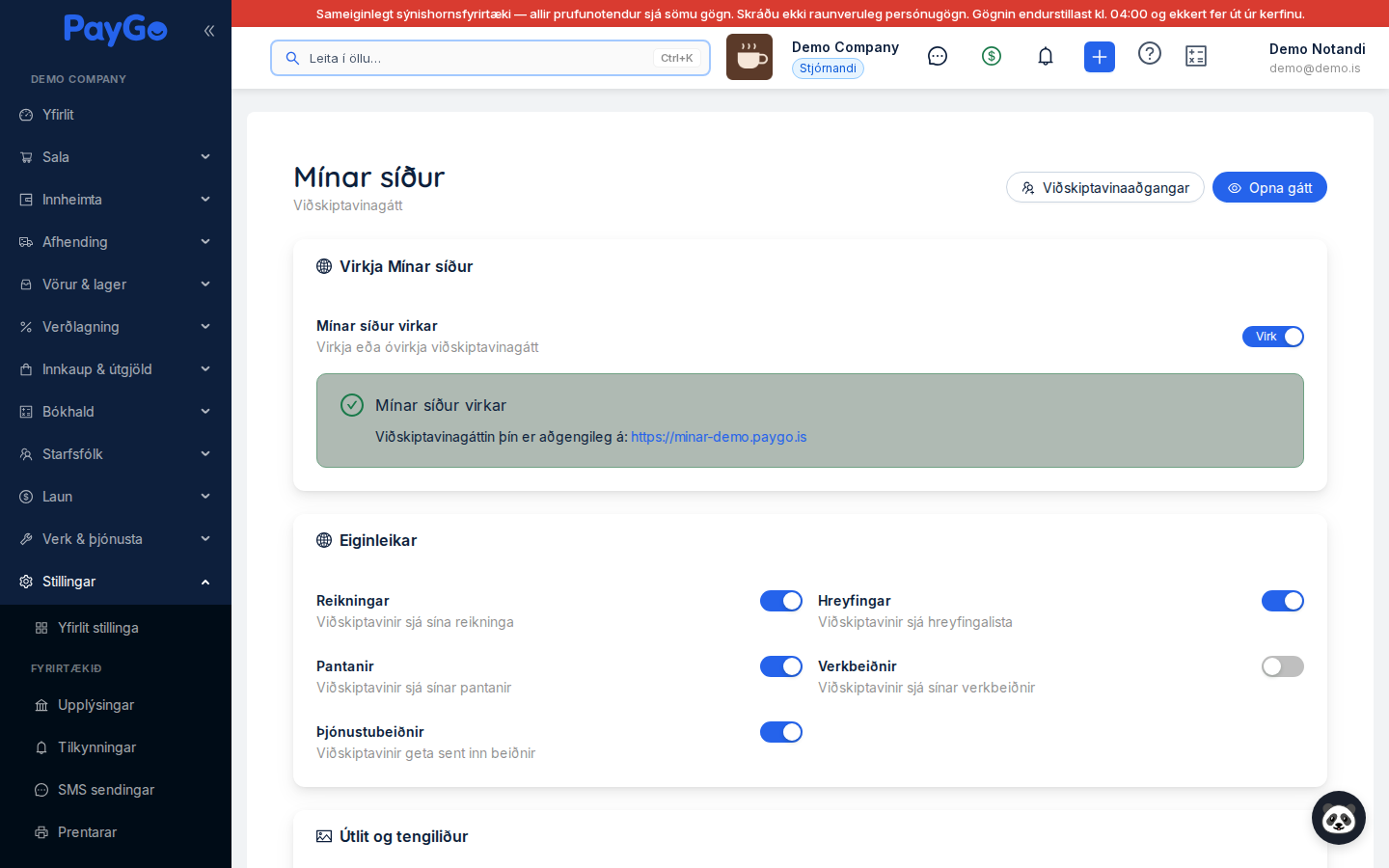Click the Stjórnandi role badge
This screenshot has width=1389, height=868.
828,68
